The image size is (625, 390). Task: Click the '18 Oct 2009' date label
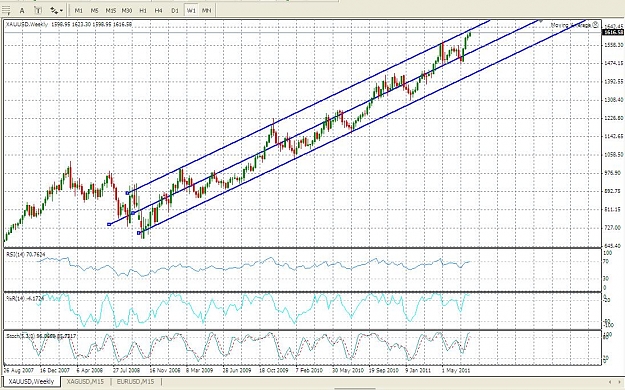coord(273,370)
